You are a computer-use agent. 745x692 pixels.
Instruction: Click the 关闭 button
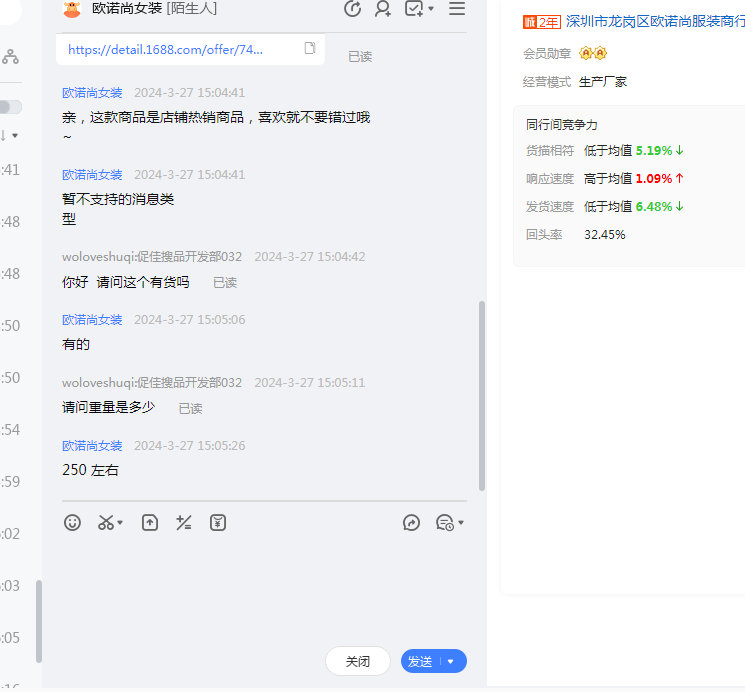[358, 661]
